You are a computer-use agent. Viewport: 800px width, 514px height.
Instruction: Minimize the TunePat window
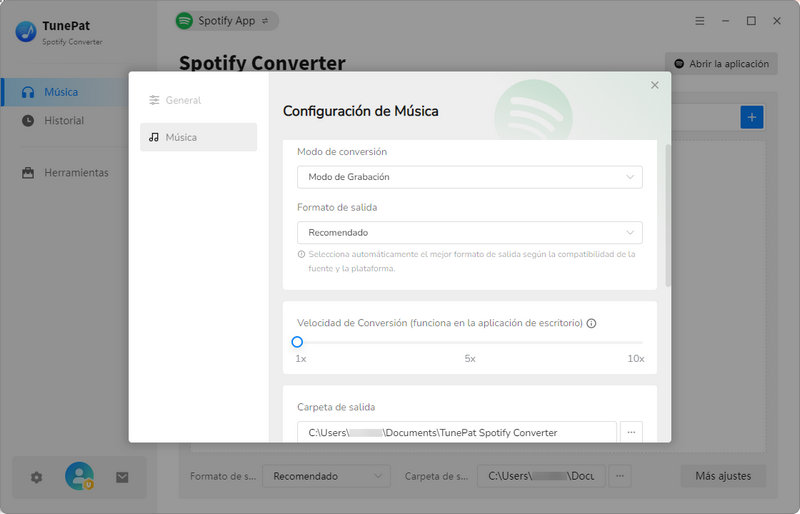(x=725, y=21)
